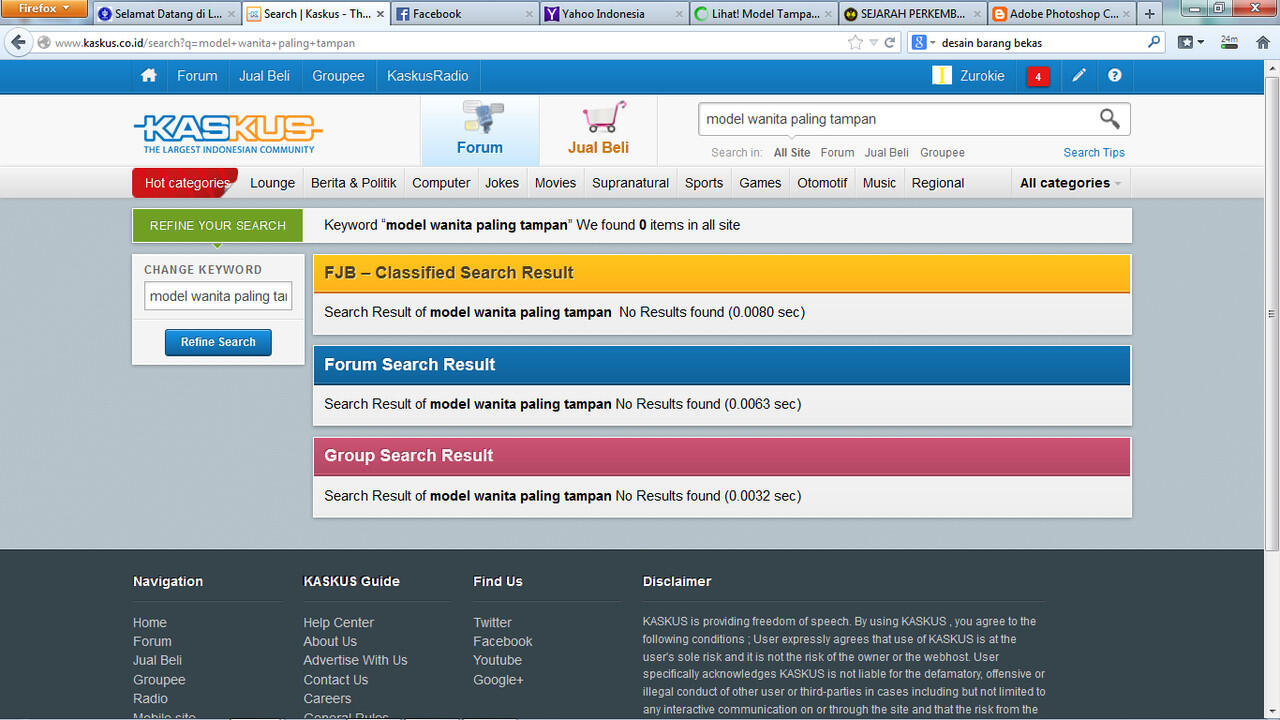The image size is (1280, 720).
Task: Close the Selamat Datang tab
Action: pos(231,14)
